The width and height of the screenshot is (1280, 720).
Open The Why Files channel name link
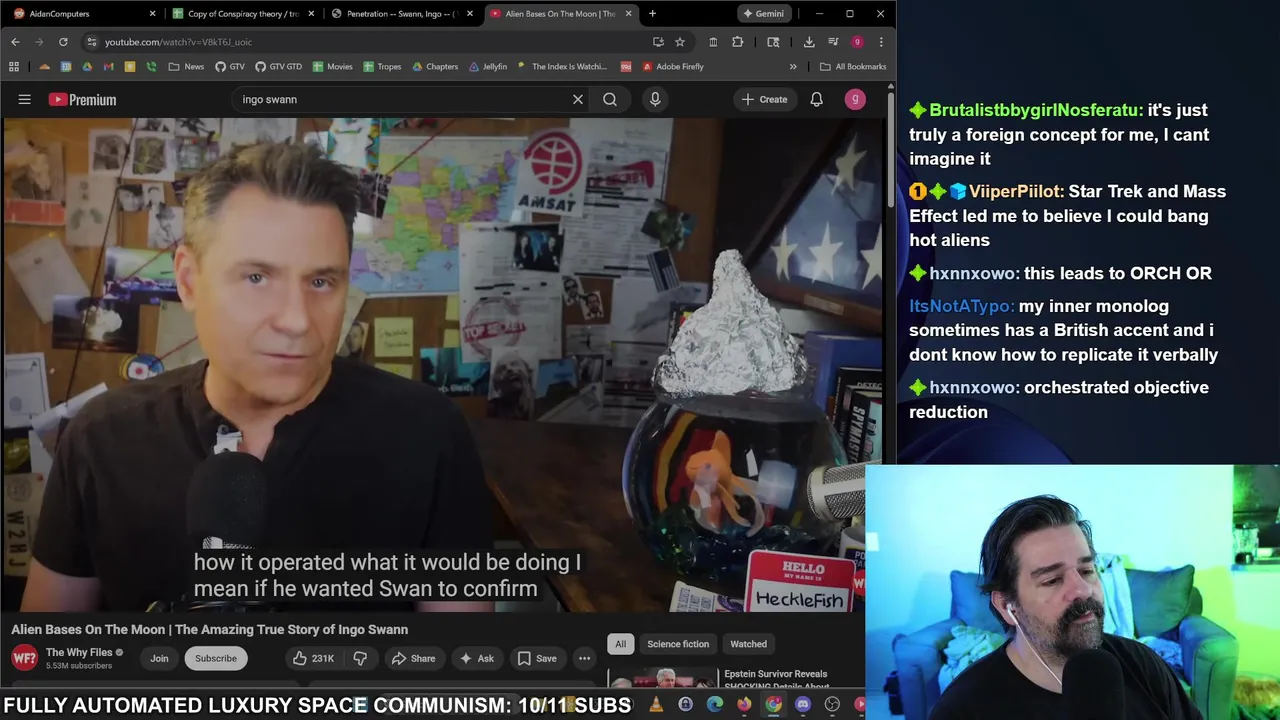click(x=79, y=652)
